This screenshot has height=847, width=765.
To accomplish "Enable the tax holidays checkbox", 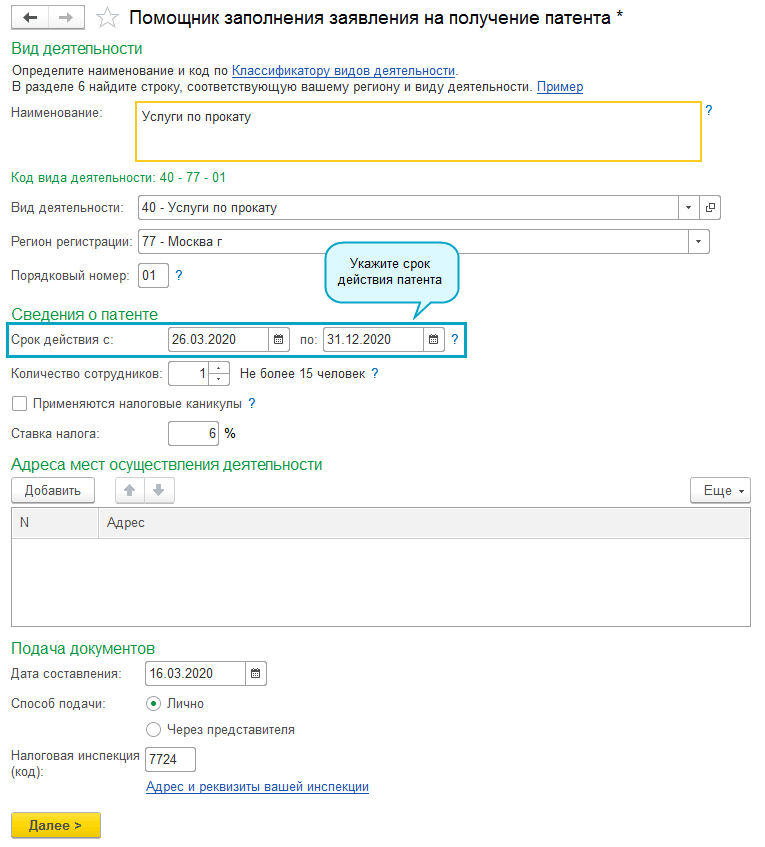I will point(18,404).
